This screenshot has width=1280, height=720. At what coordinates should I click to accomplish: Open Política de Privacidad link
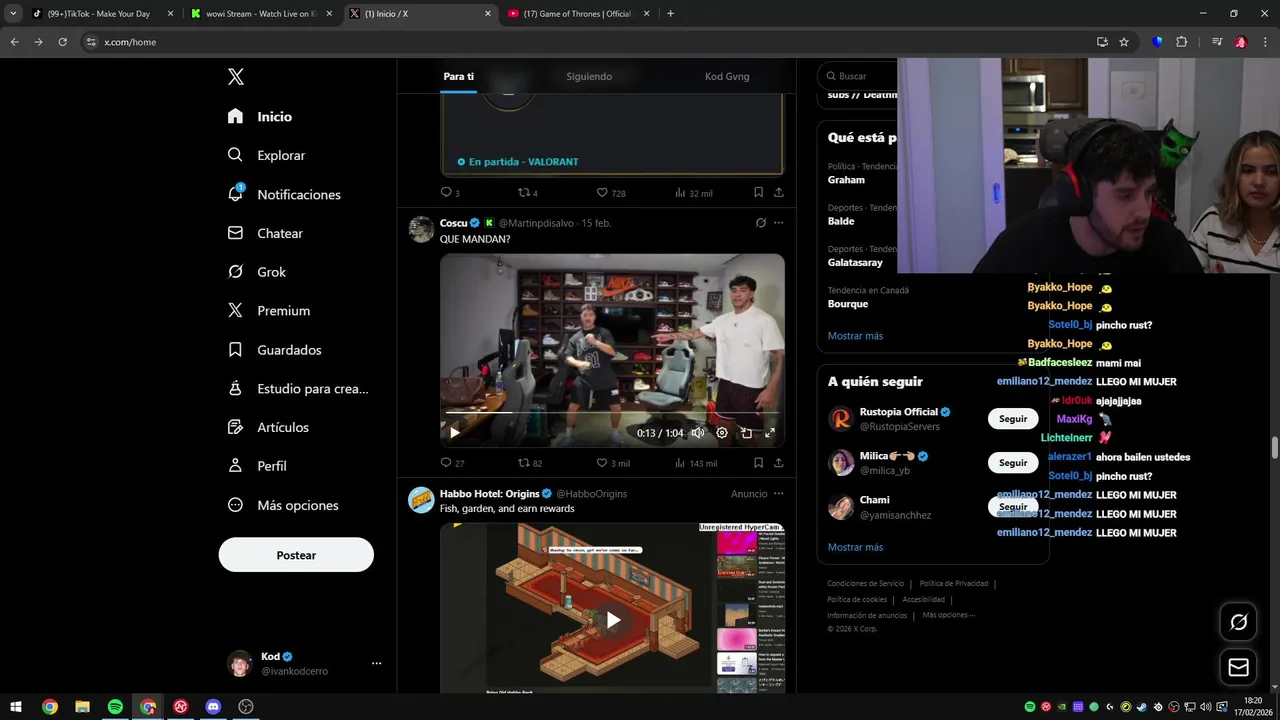click(x=954, y=583)
